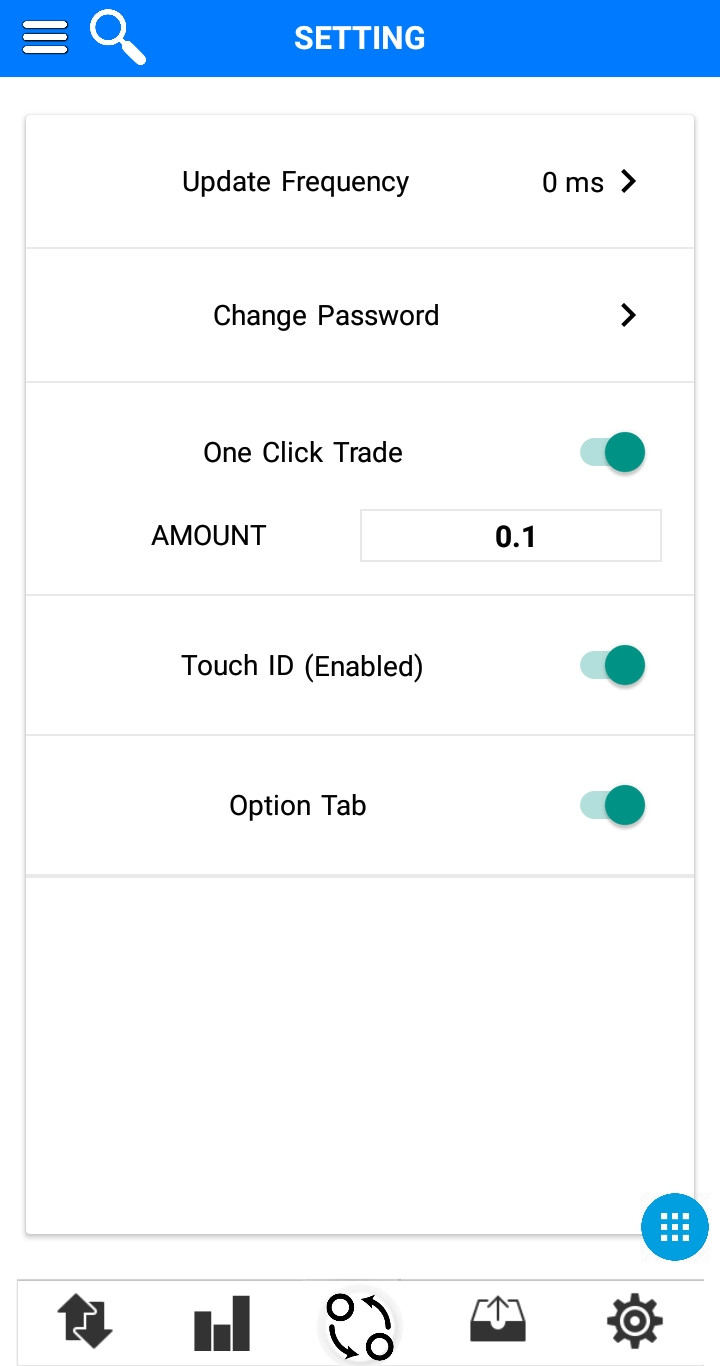The width and height of the screenshot is (720, 1366).
Task: Tap the Change Password chevron arrow
Action: coord(628,315)
